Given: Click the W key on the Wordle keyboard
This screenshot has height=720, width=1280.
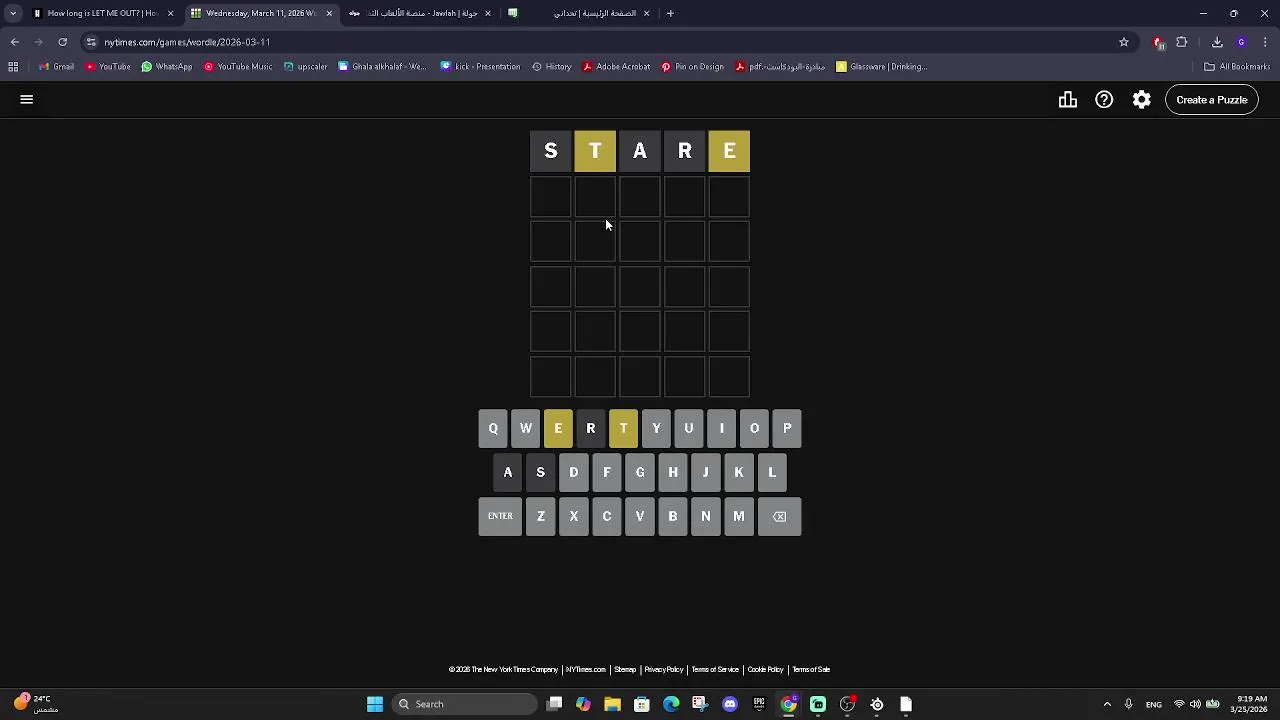Looking at the screenshot, I should (526, 428).
